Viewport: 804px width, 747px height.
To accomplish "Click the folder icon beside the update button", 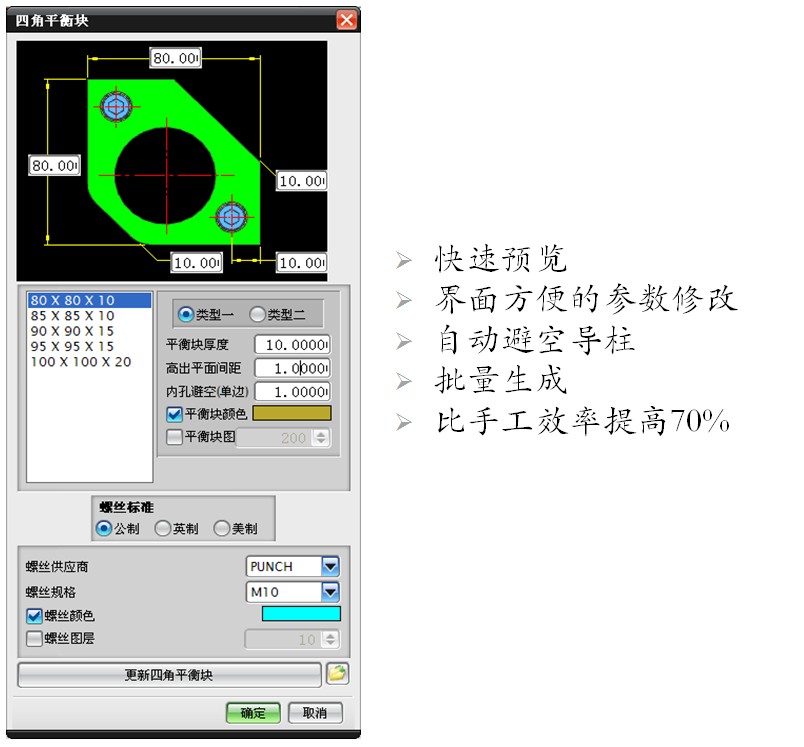I will click(x=338, y=675).
